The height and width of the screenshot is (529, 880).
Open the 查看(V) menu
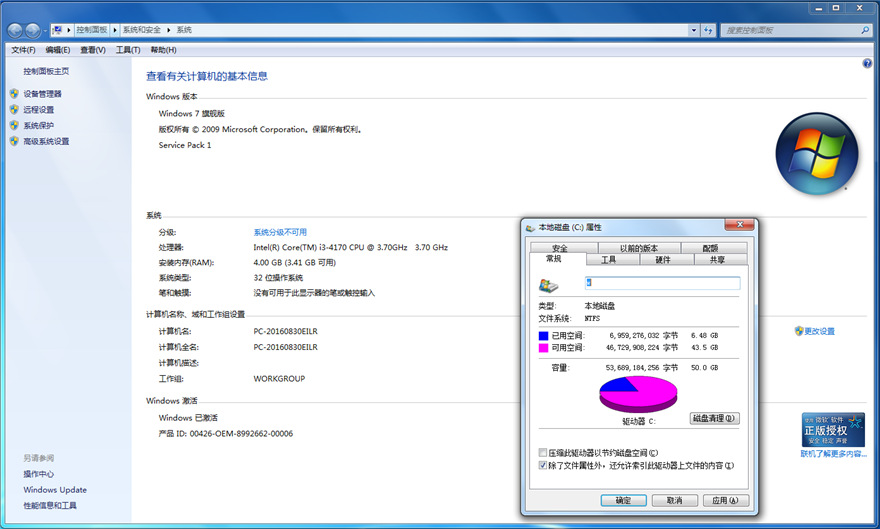[x=93, y=50]
